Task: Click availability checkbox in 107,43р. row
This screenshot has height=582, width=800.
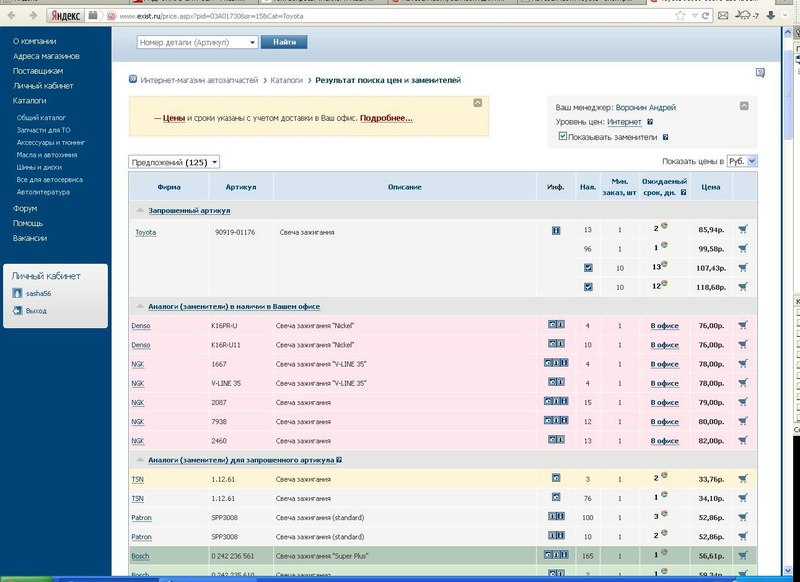Action: (x=588, y=268)
